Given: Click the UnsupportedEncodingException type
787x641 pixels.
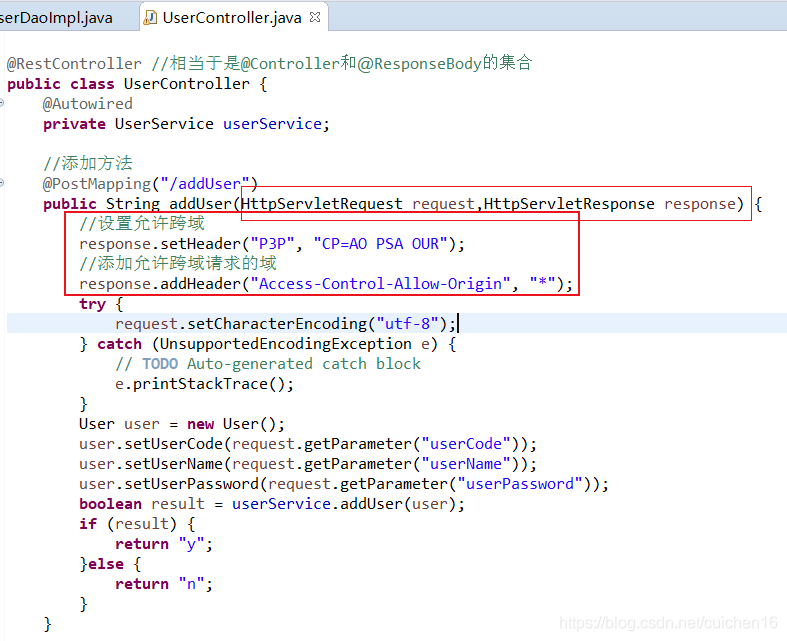Looking at the screenshot, I should pyautogui.click(x=286, y=344).
